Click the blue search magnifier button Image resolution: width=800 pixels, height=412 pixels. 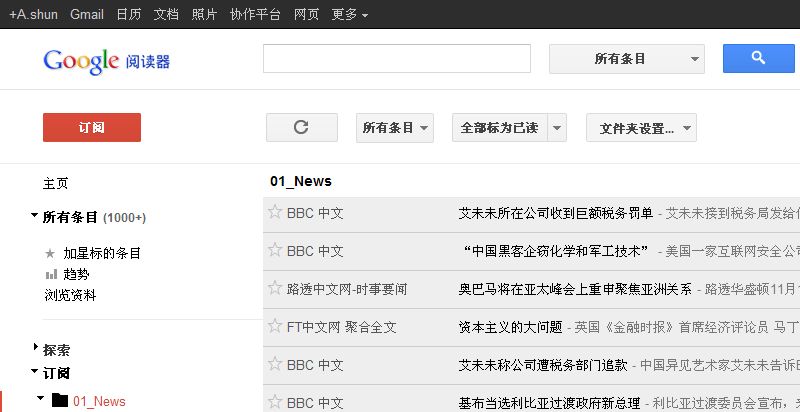[x=759, y=59]
